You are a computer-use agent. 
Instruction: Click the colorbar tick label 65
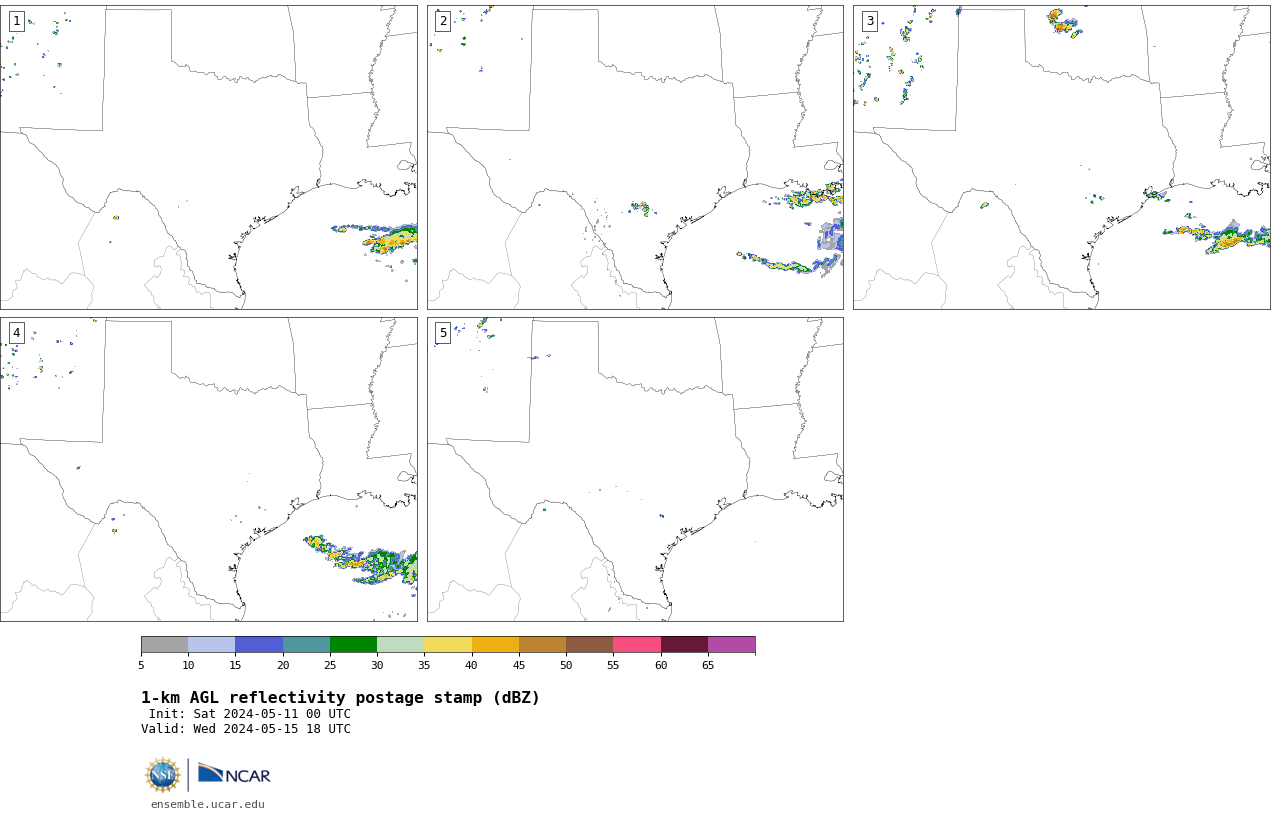click(x=708, y=665)
